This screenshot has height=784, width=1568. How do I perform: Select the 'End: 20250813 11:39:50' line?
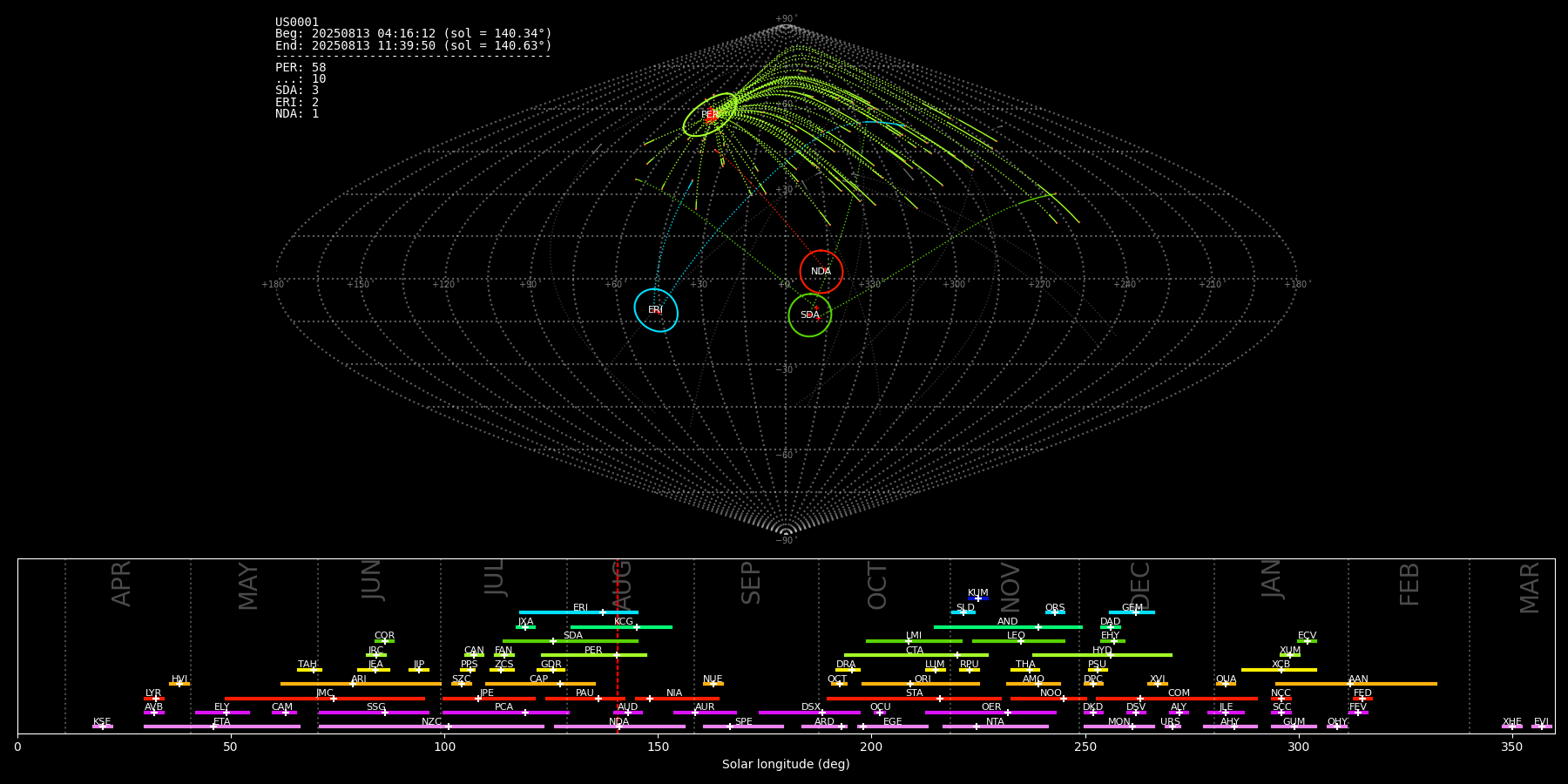(414, 45)
